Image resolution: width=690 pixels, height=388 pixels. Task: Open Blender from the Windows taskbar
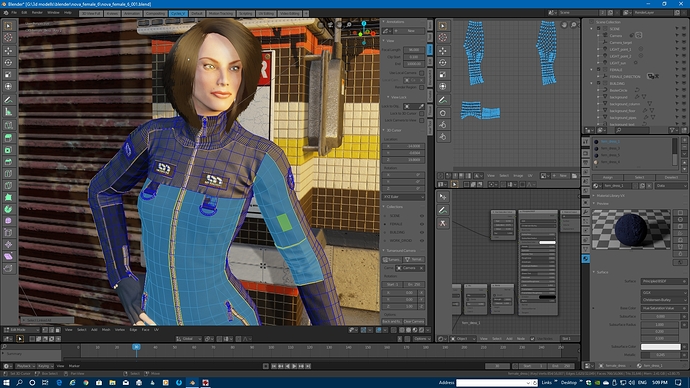tap(192, 383)
